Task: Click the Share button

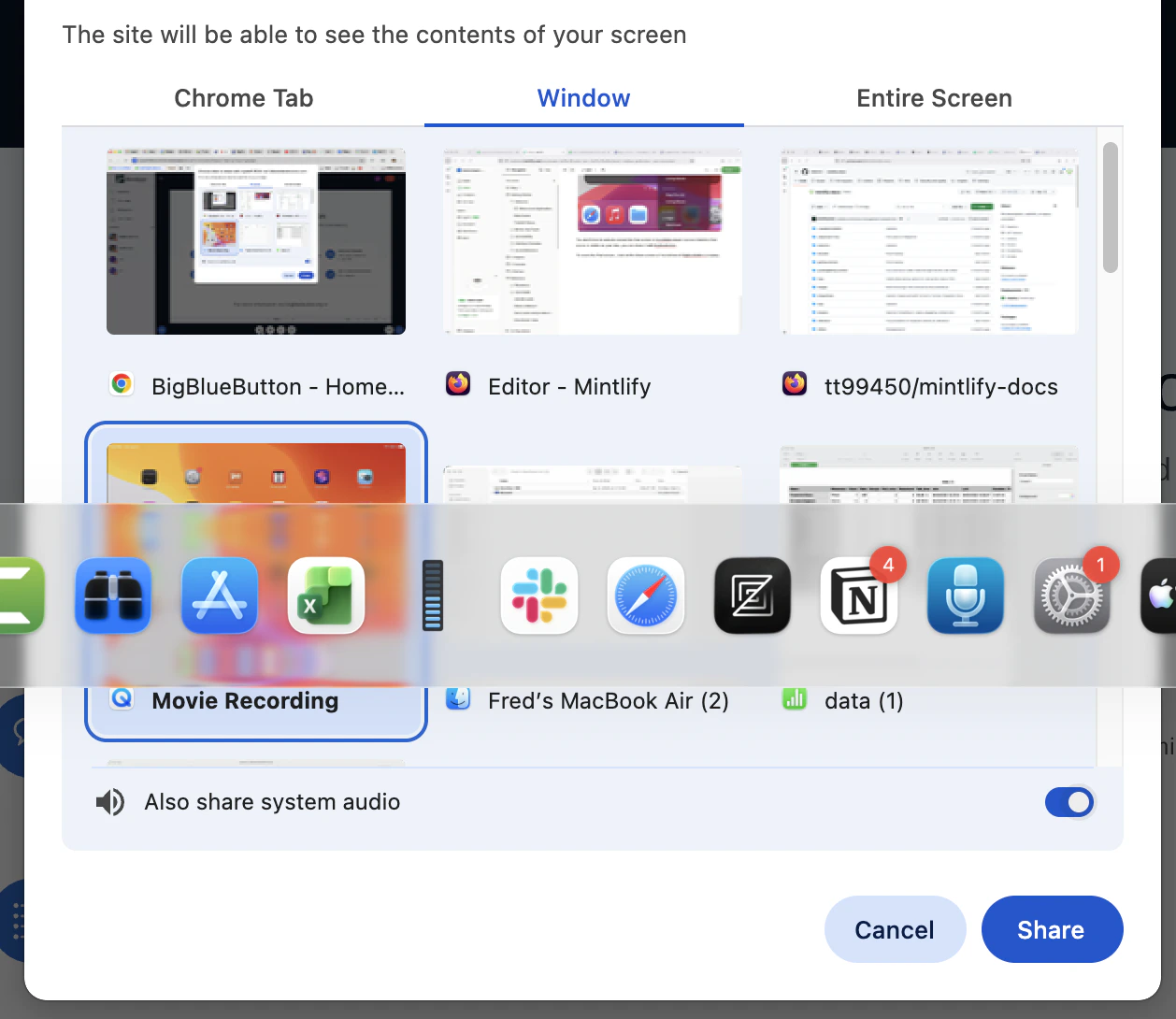Action: tap(1052, 929)
